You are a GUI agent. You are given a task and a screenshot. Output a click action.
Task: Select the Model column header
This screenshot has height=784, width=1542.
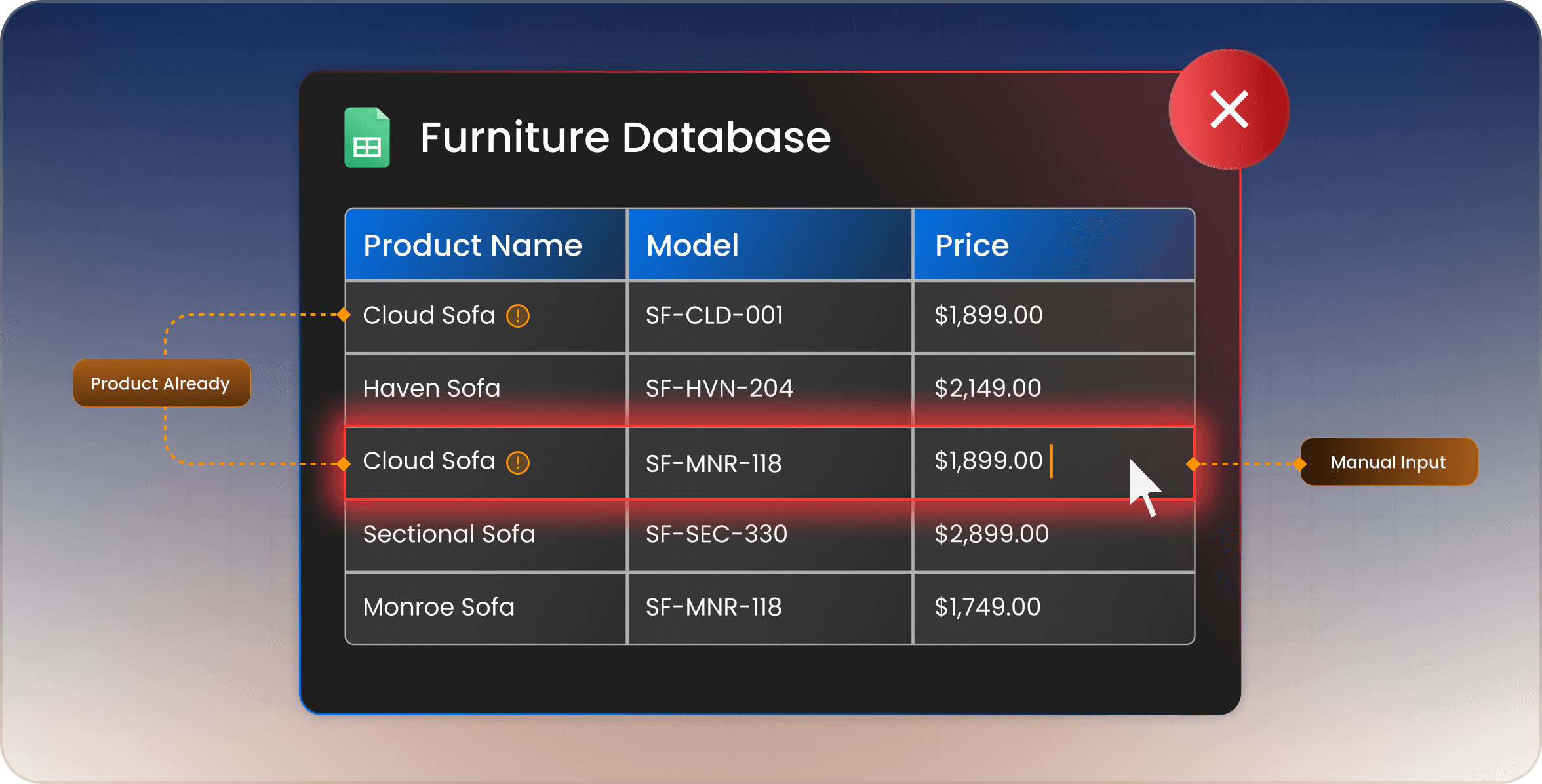click(x=770, y=245)
